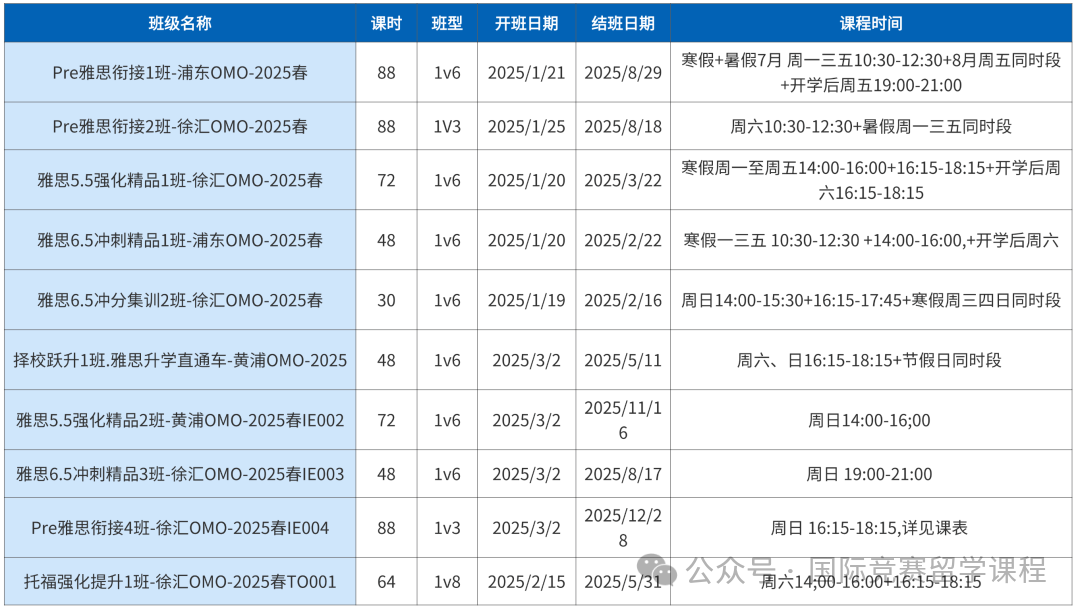Click the 课时 column header
This screenshot has height=613, width=1080.
[386, 23]
